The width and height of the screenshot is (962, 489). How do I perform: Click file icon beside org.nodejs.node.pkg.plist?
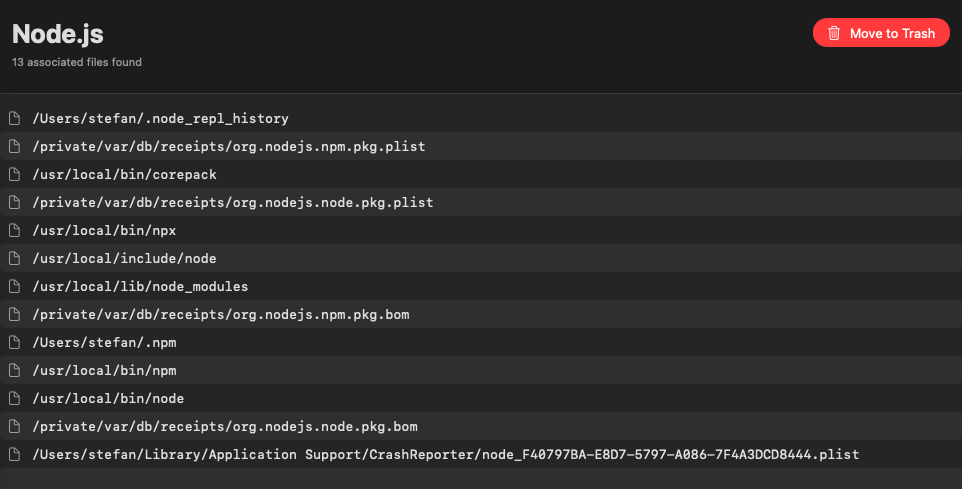(x=14, y=202)
